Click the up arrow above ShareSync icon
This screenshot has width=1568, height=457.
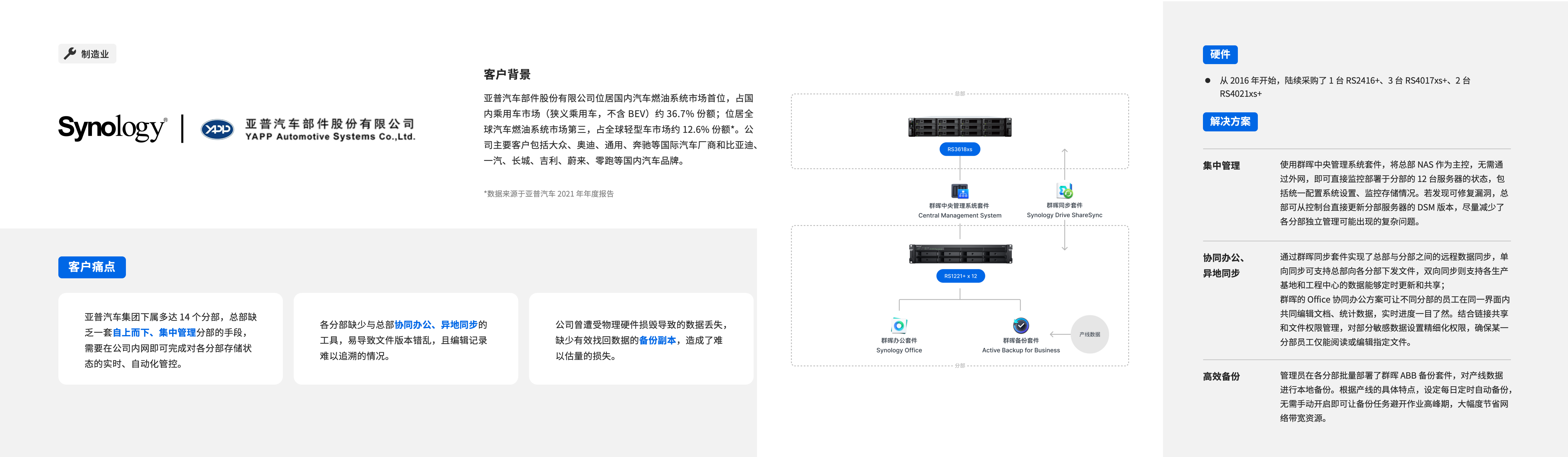coord(1065,163)
